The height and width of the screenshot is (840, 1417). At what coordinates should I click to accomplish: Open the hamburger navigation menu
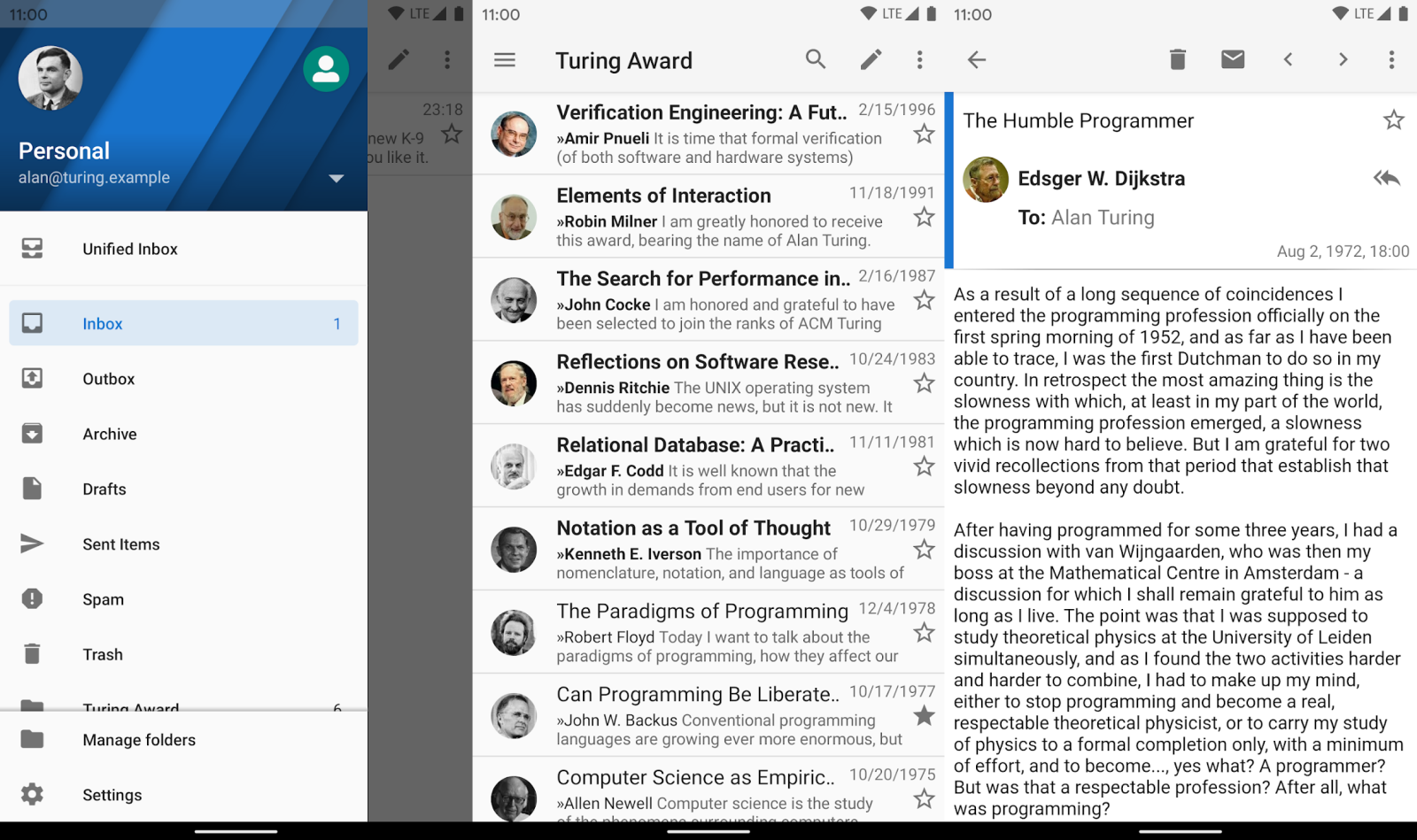tap(505, 59)
